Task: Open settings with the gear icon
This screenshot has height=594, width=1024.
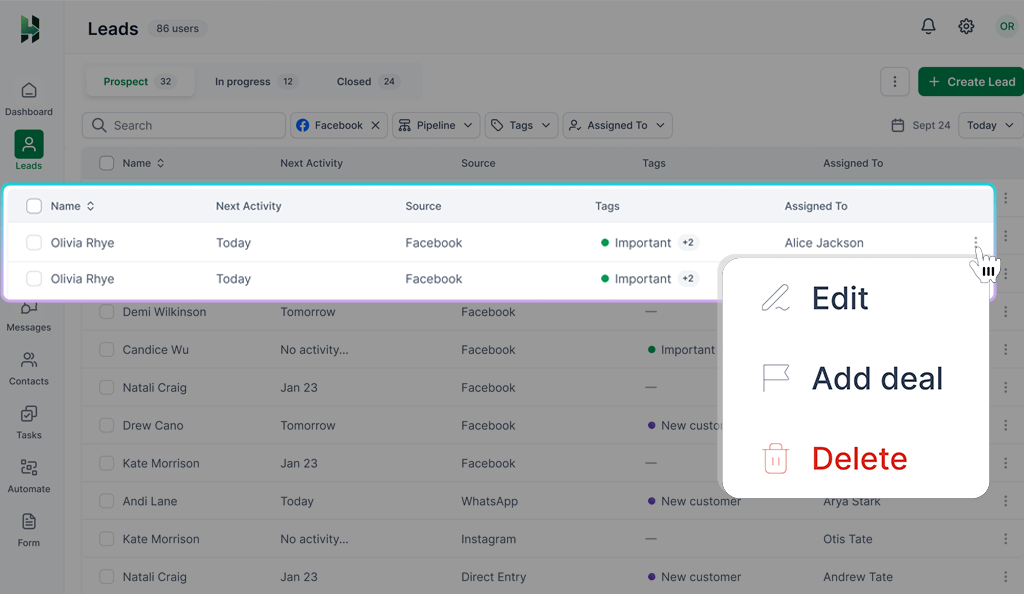Action: [x=966, y=26]
